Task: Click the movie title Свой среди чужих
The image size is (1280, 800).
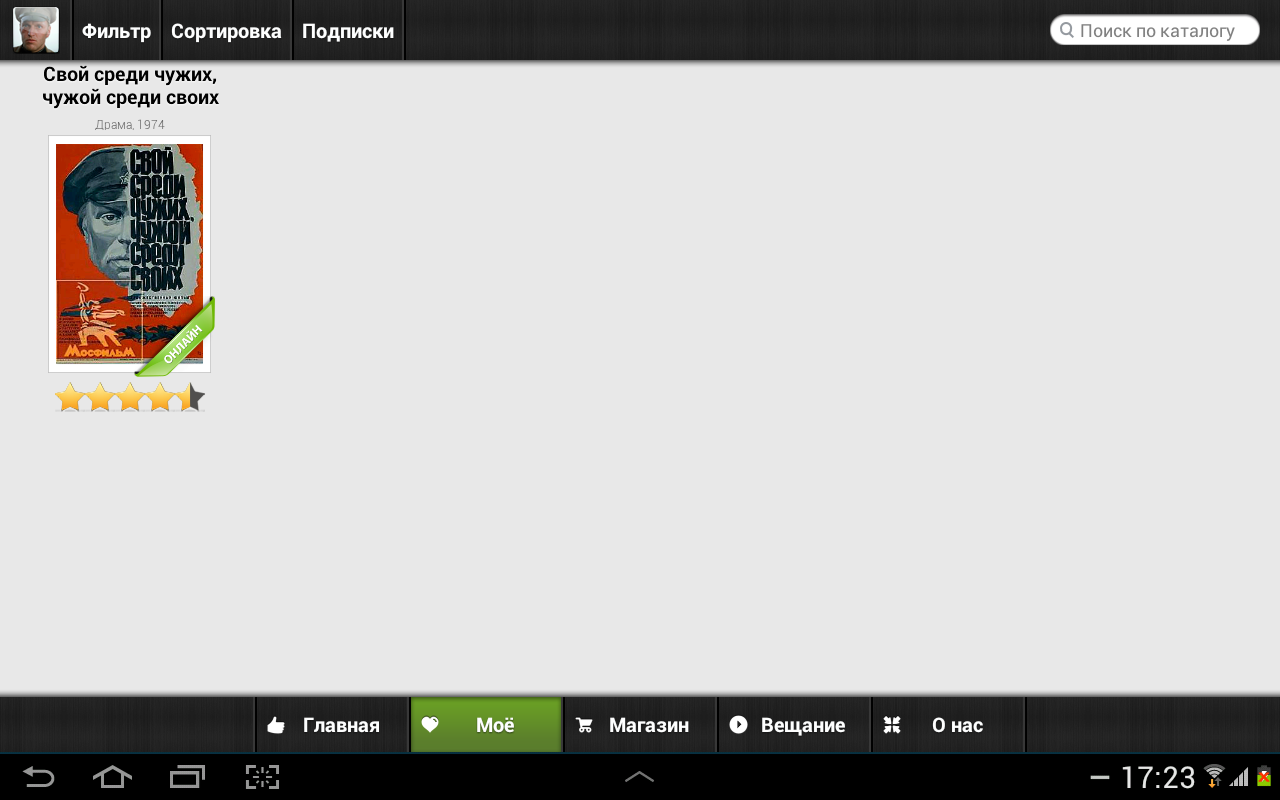Action: pos(130,86)
